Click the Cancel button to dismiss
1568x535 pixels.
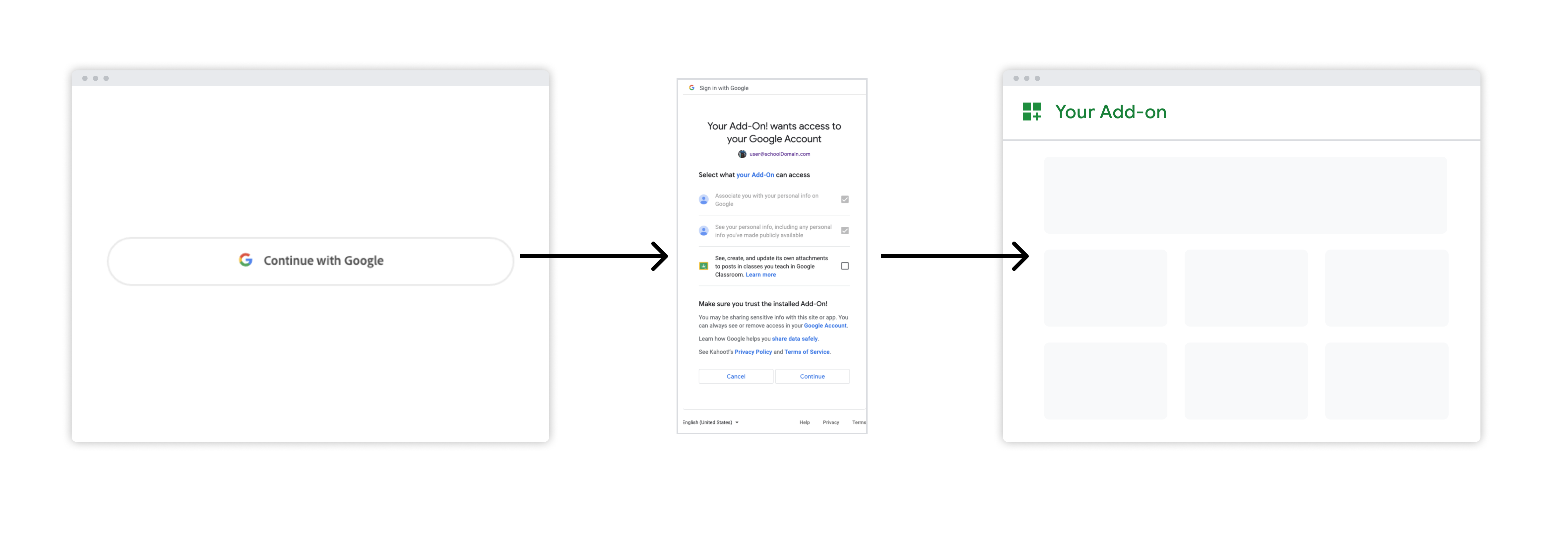(x=736, y=376)
